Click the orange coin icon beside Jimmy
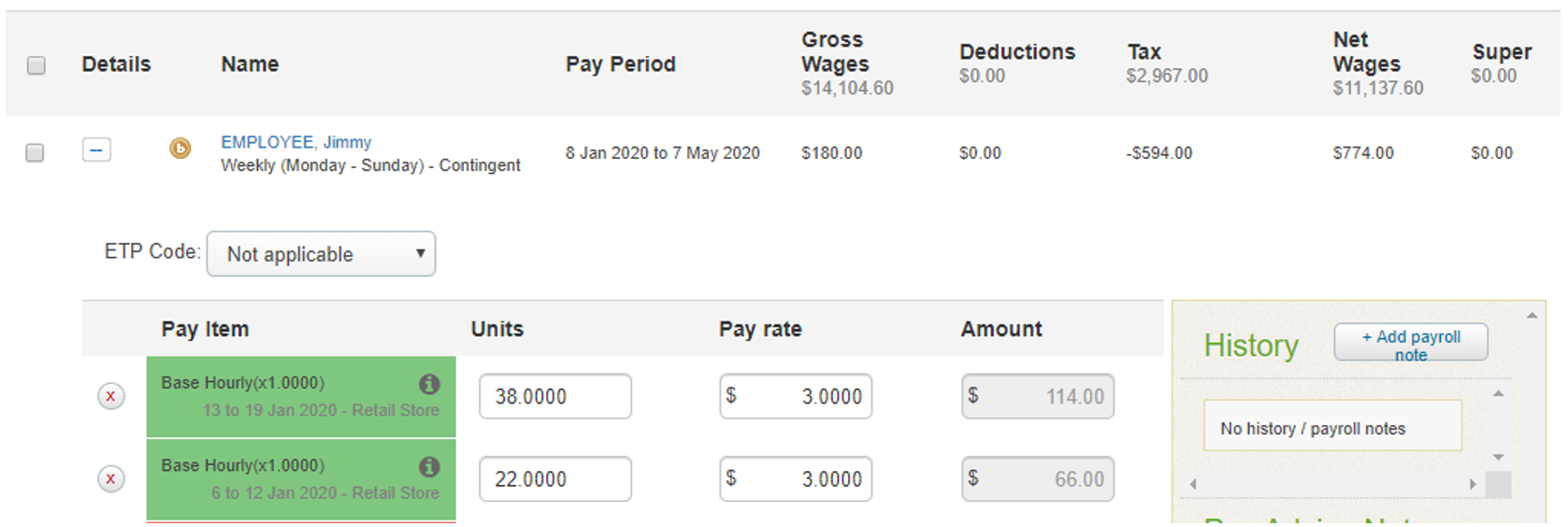 [x=180, y=148]
